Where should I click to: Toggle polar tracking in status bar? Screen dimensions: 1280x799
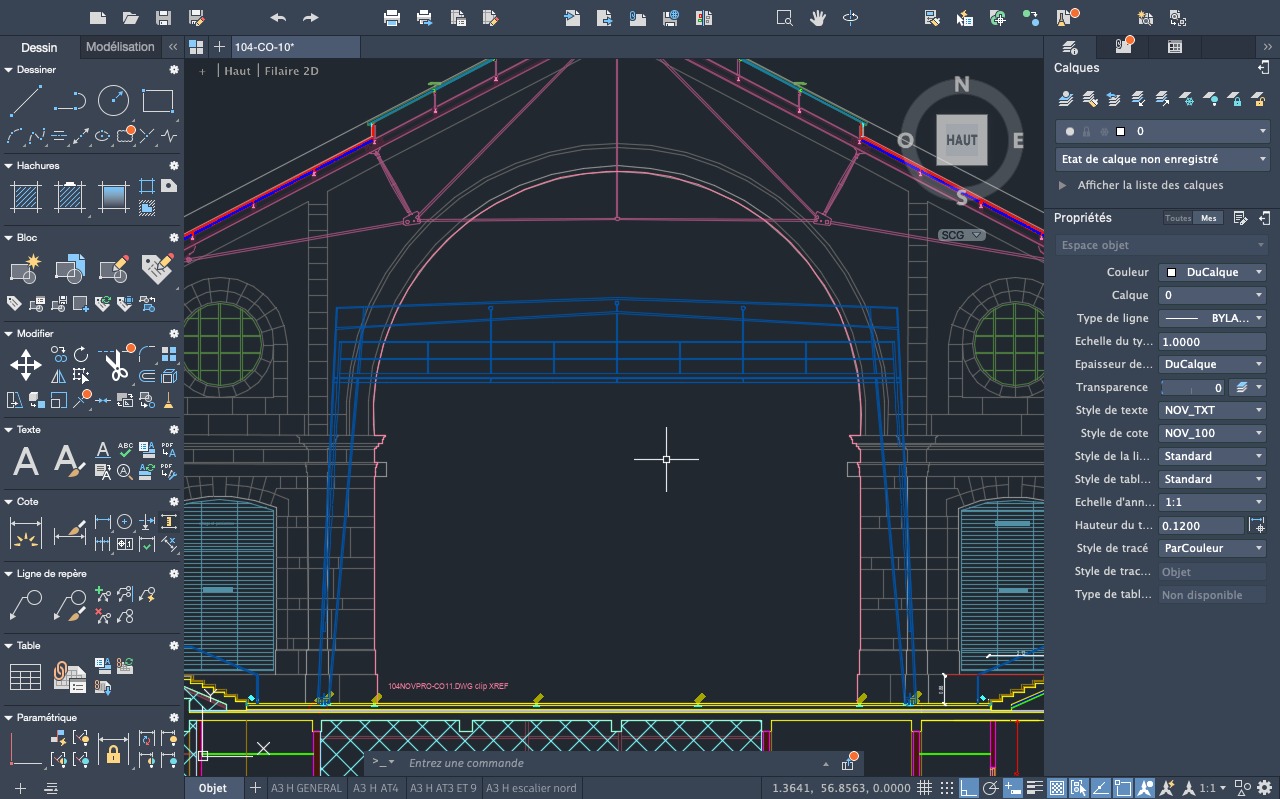991,788
